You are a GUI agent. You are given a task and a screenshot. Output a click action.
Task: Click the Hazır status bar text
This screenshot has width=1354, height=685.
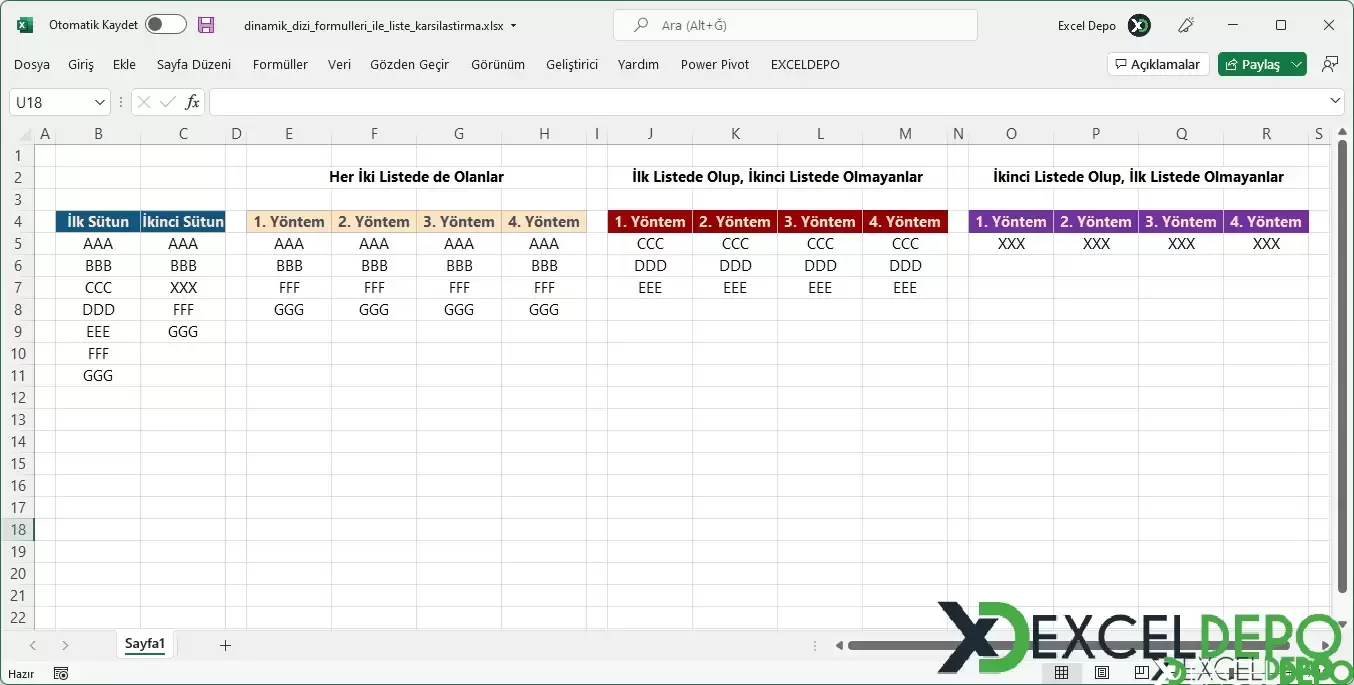[22, 674]
